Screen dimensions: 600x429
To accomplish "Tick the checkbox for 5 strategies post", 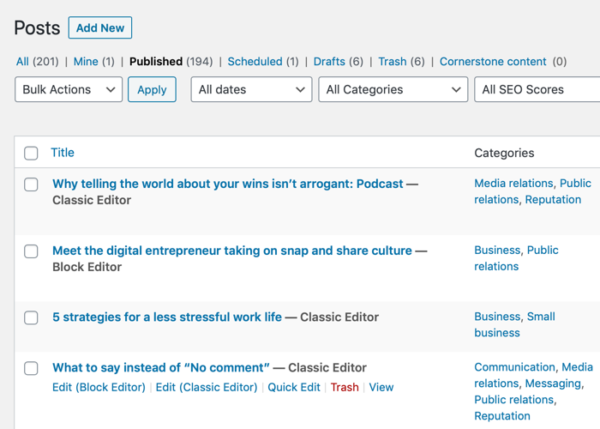I will [x=31, y=318].
